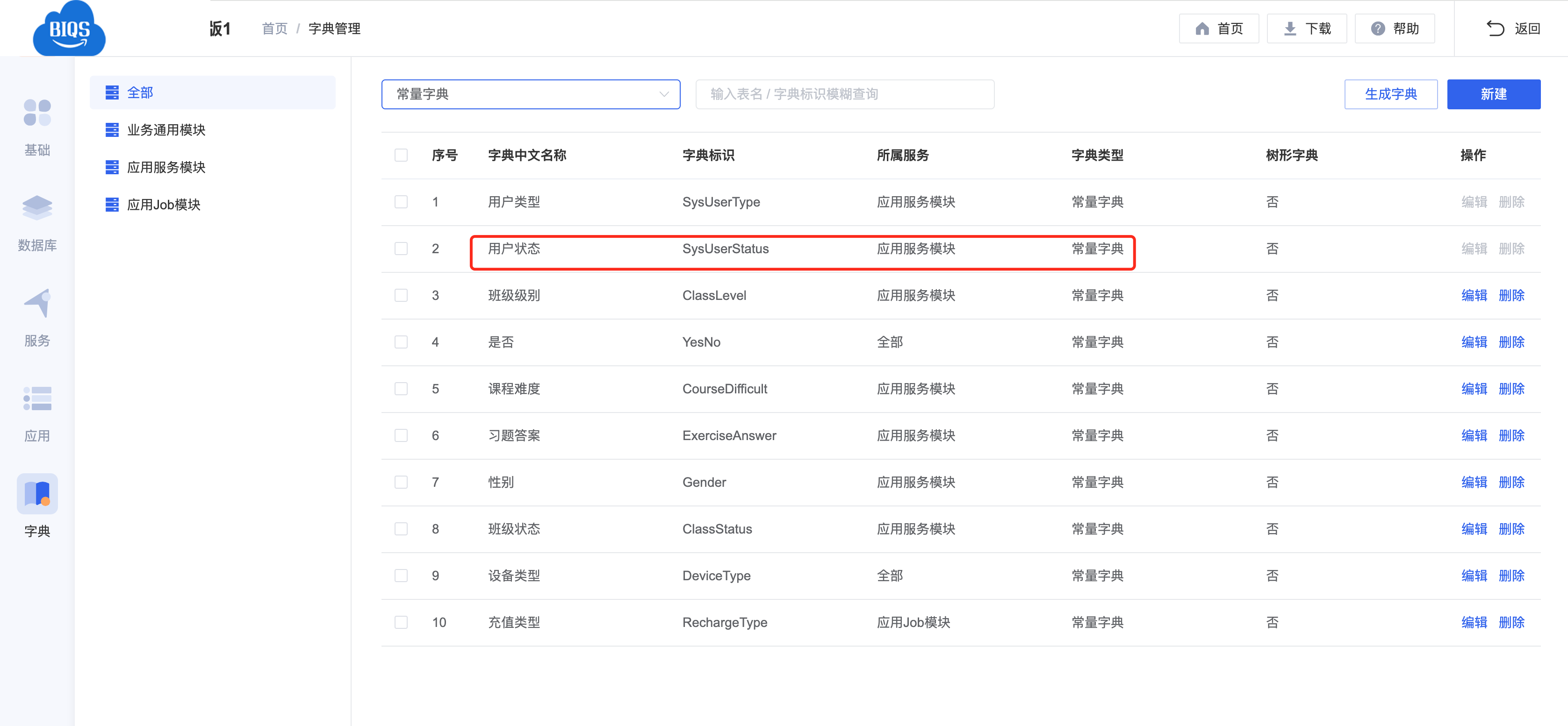Edit the 设备类型 dictionary row
This screenshot has height=726, width=1568.
[x=1474, y=576]
